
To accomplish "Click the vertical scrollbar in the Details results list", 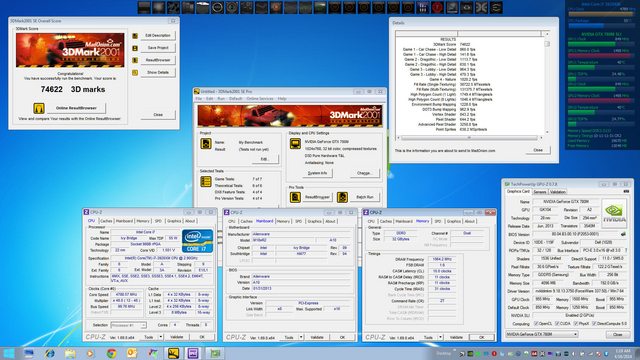I will point(547,84).
